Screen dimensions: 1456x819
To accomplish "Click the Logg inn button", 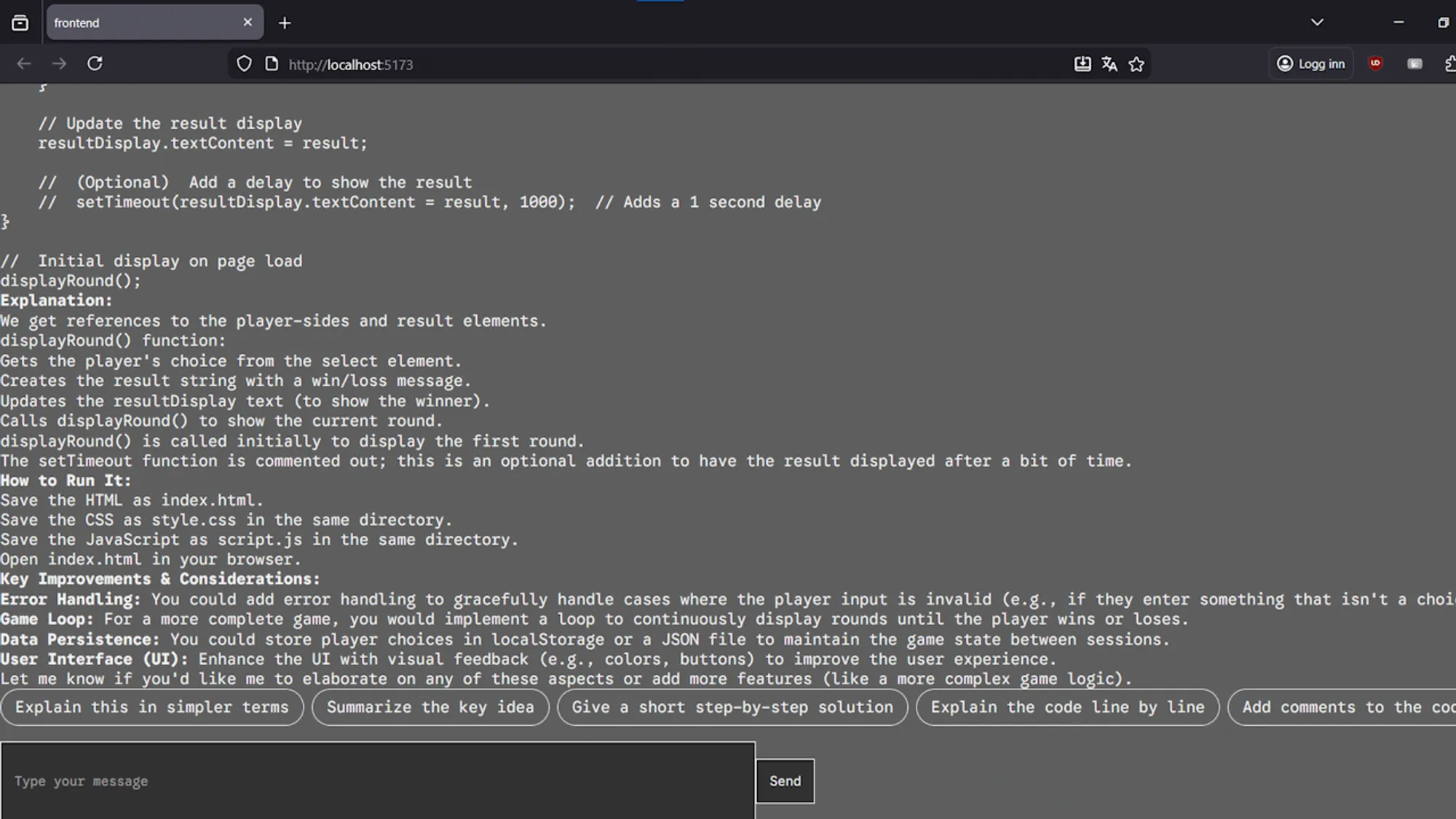I will pyautogui.click(x=1311, y=64).
